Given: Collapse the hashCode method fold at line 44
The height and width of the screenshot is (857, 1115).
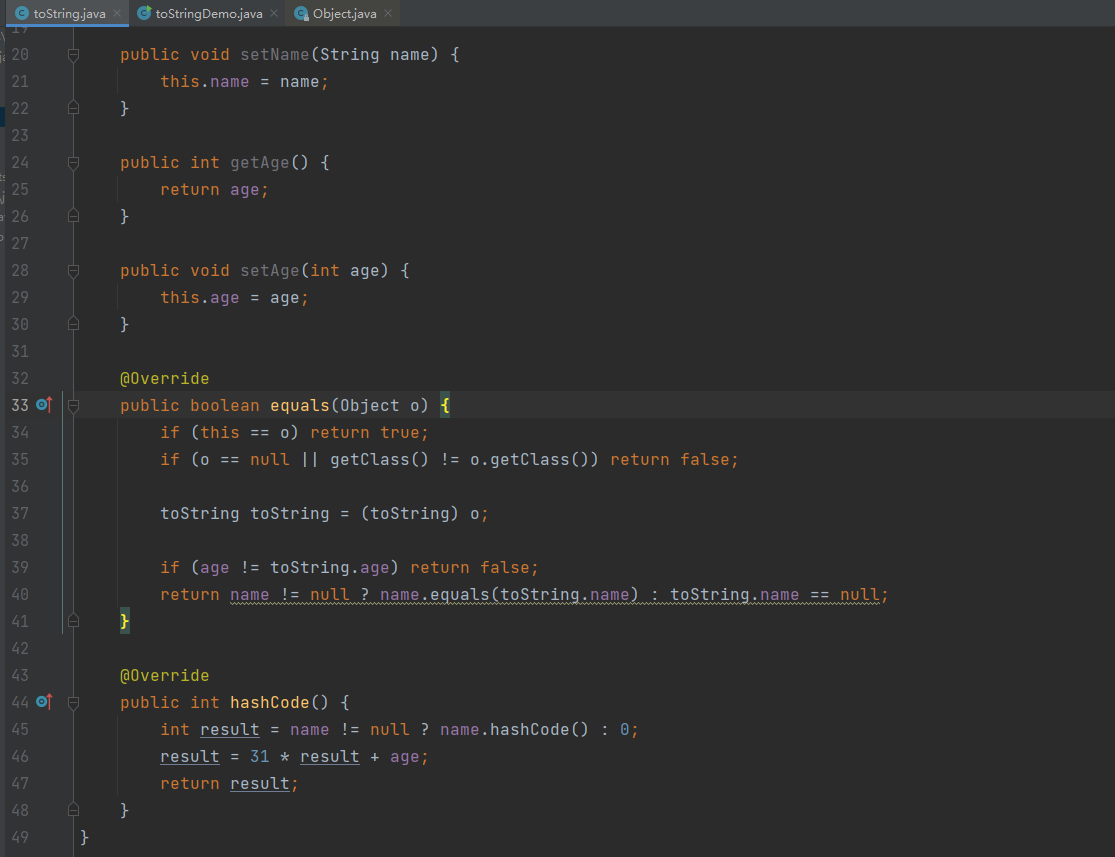Looking at the screenshot, I should click(73, 703).
